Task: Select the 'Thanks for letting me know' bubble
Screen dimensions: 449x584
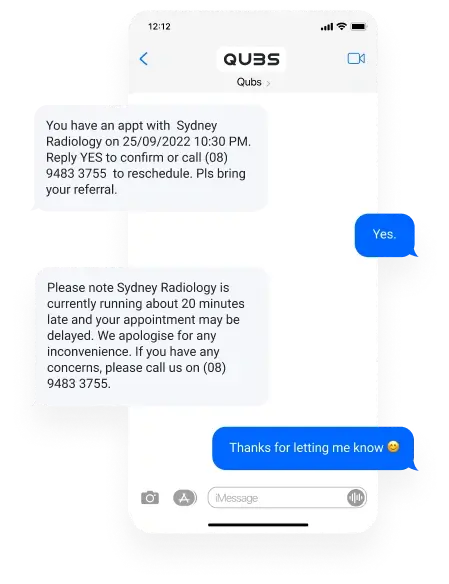Action: 314,448
